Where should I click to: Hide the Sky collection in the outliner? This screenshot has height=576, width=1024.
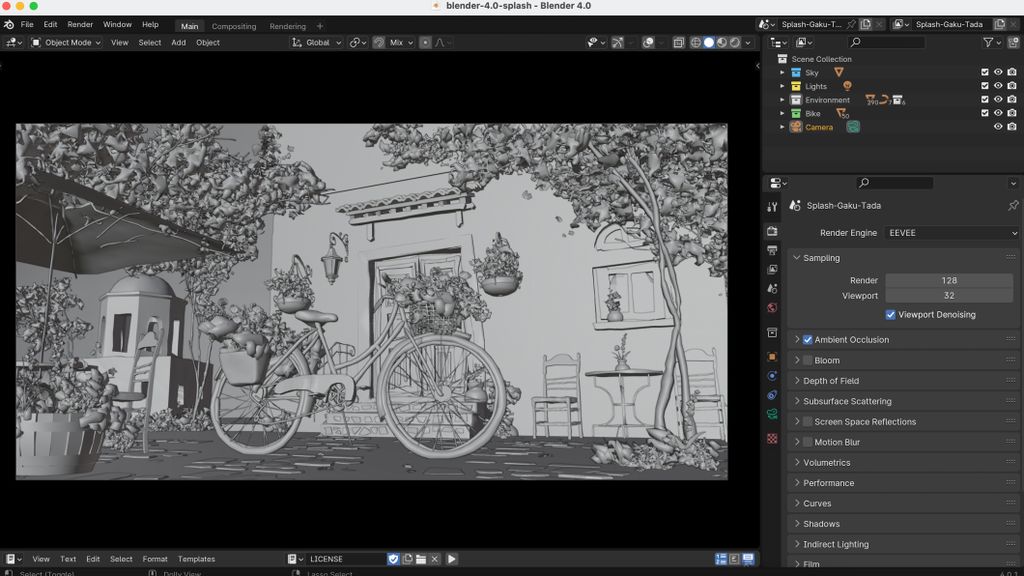click(x=996, y=72)
